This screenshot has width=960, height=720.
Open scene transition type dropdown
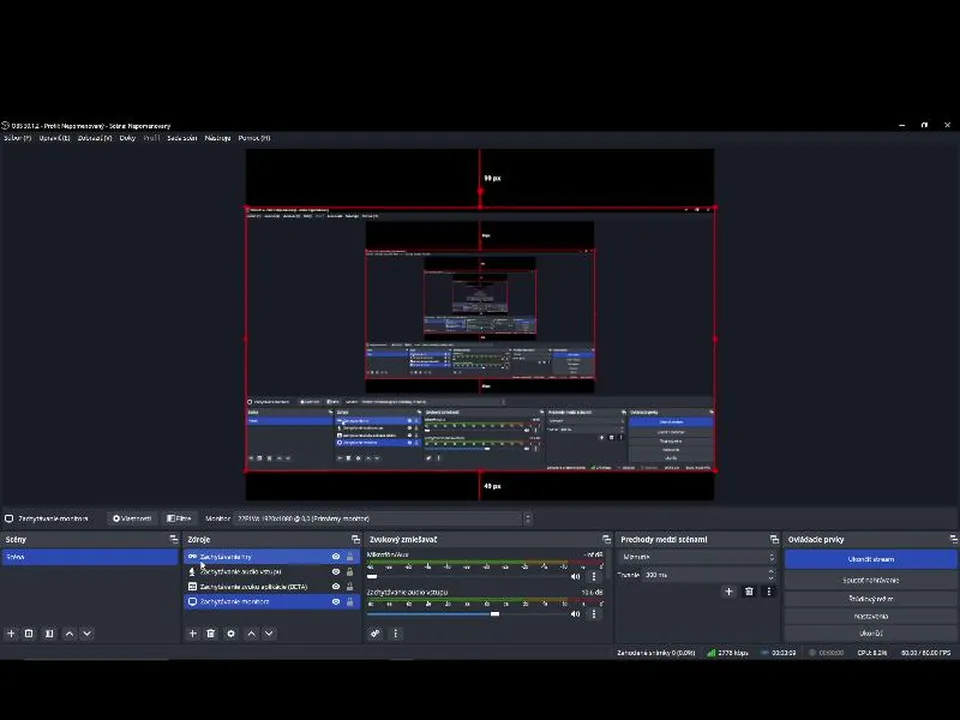[697, 557]
